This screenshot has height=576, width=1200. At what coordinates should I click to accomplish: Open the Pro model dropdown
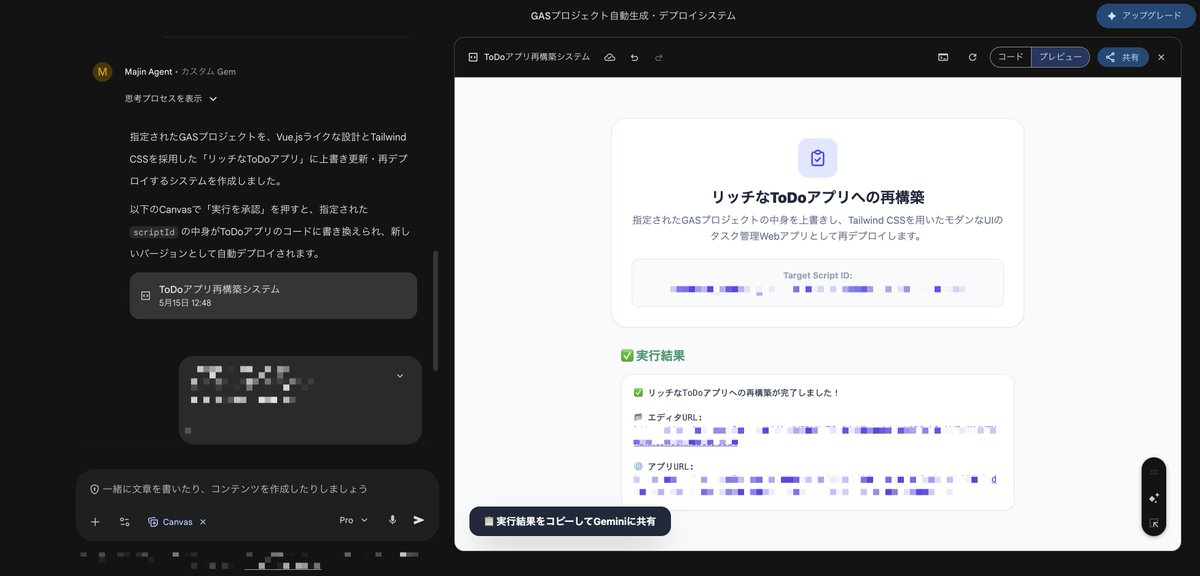pos(354,520)
